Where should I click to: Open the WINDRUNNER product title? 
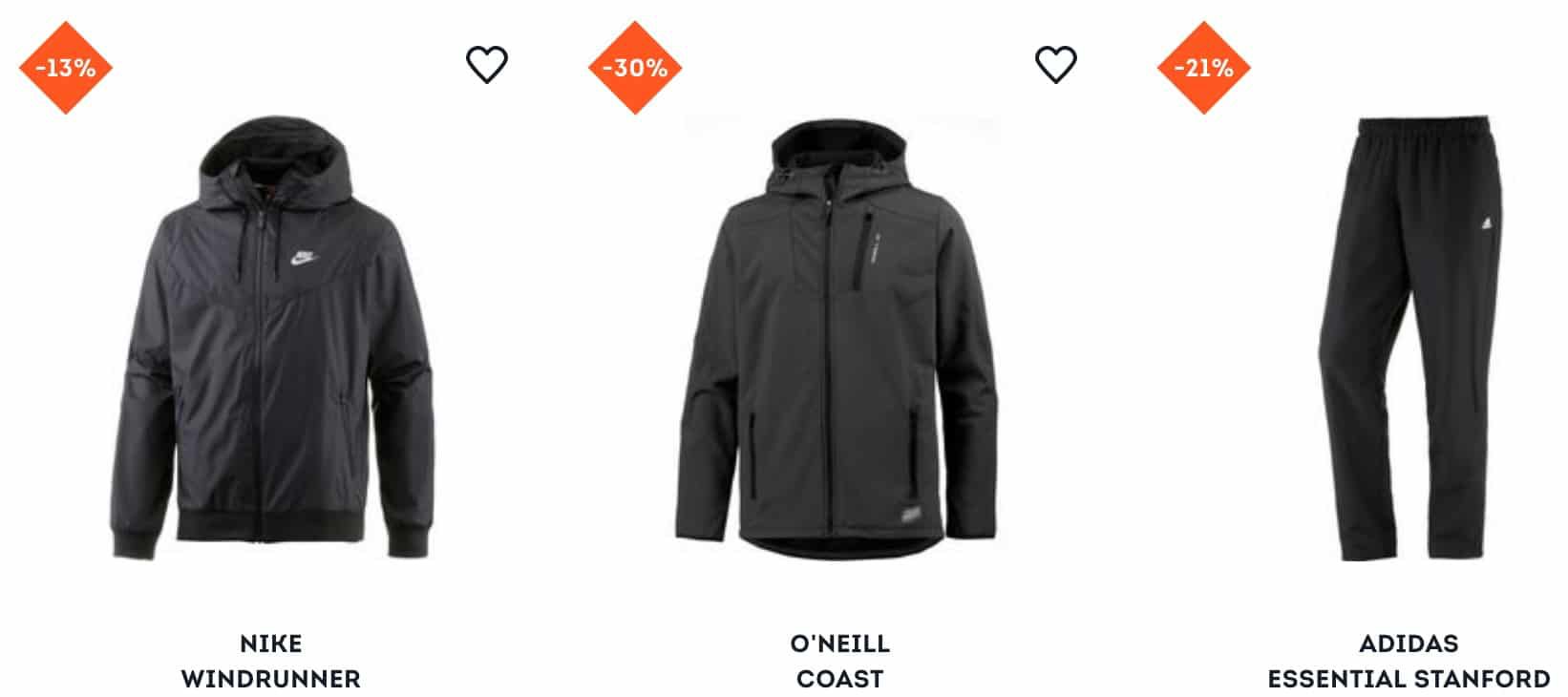pyautogui.click(x=271, y=680)
